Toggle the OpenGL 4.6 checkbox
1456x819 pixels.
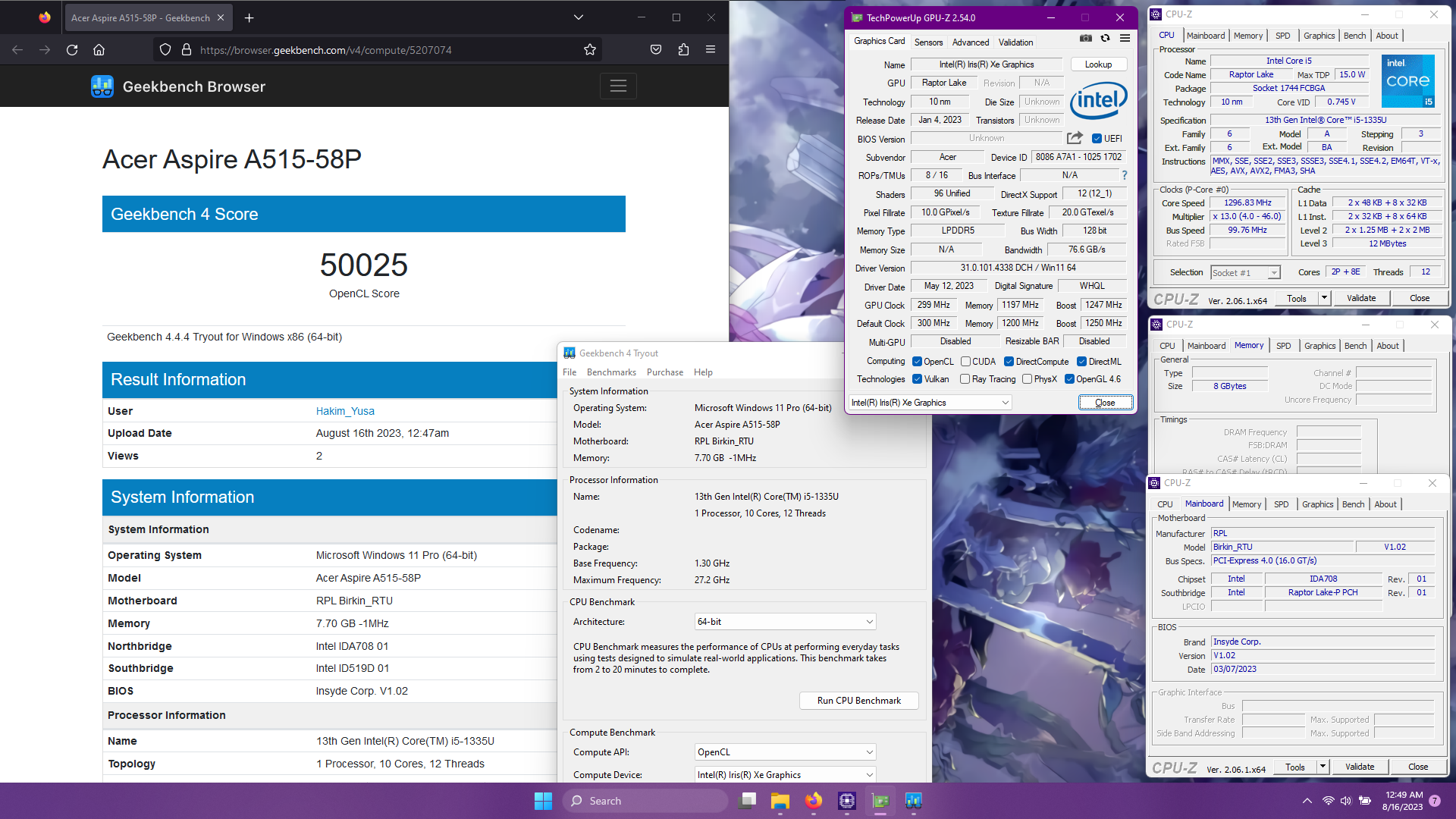[x=1069, y=379]
